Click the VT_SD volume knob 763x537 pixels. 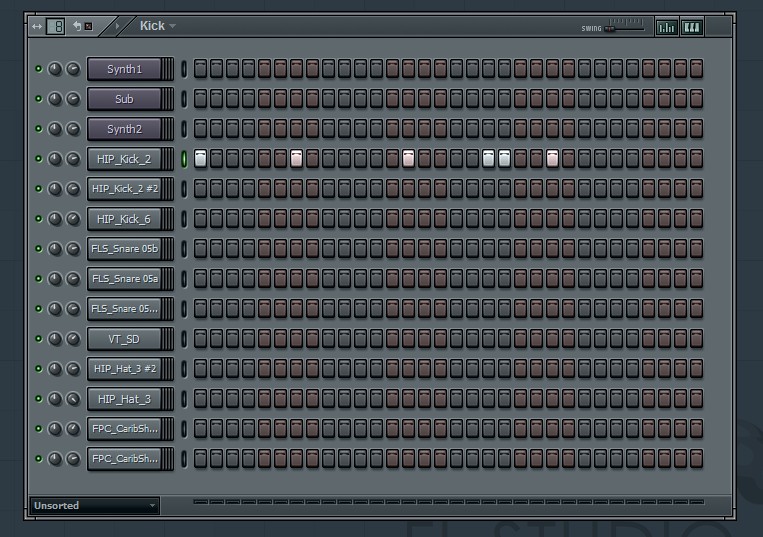click(x=73, y=339)
